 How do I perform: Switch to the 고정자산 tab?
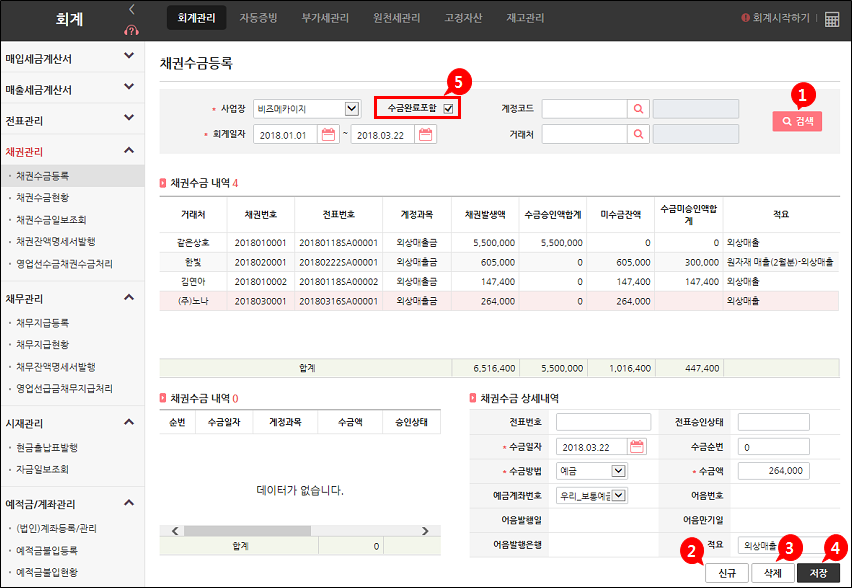(463, 18)
